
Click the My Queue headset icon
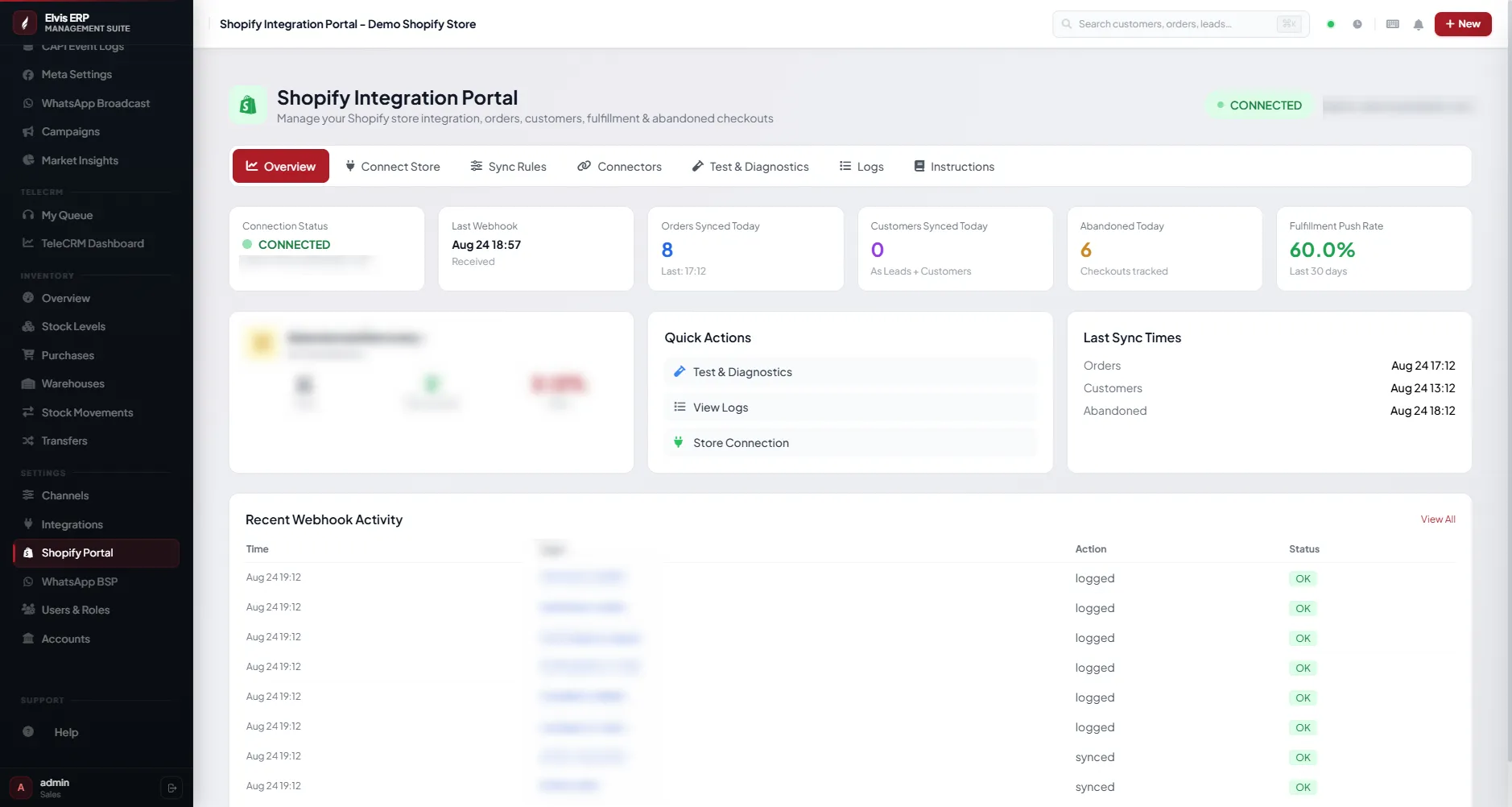pos(28,215)
